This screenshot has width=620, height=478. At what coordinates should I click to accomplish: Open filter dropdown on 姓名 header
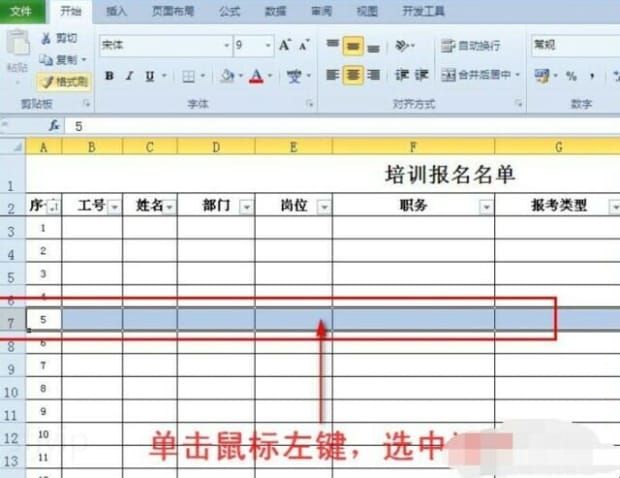coord(170,207)
